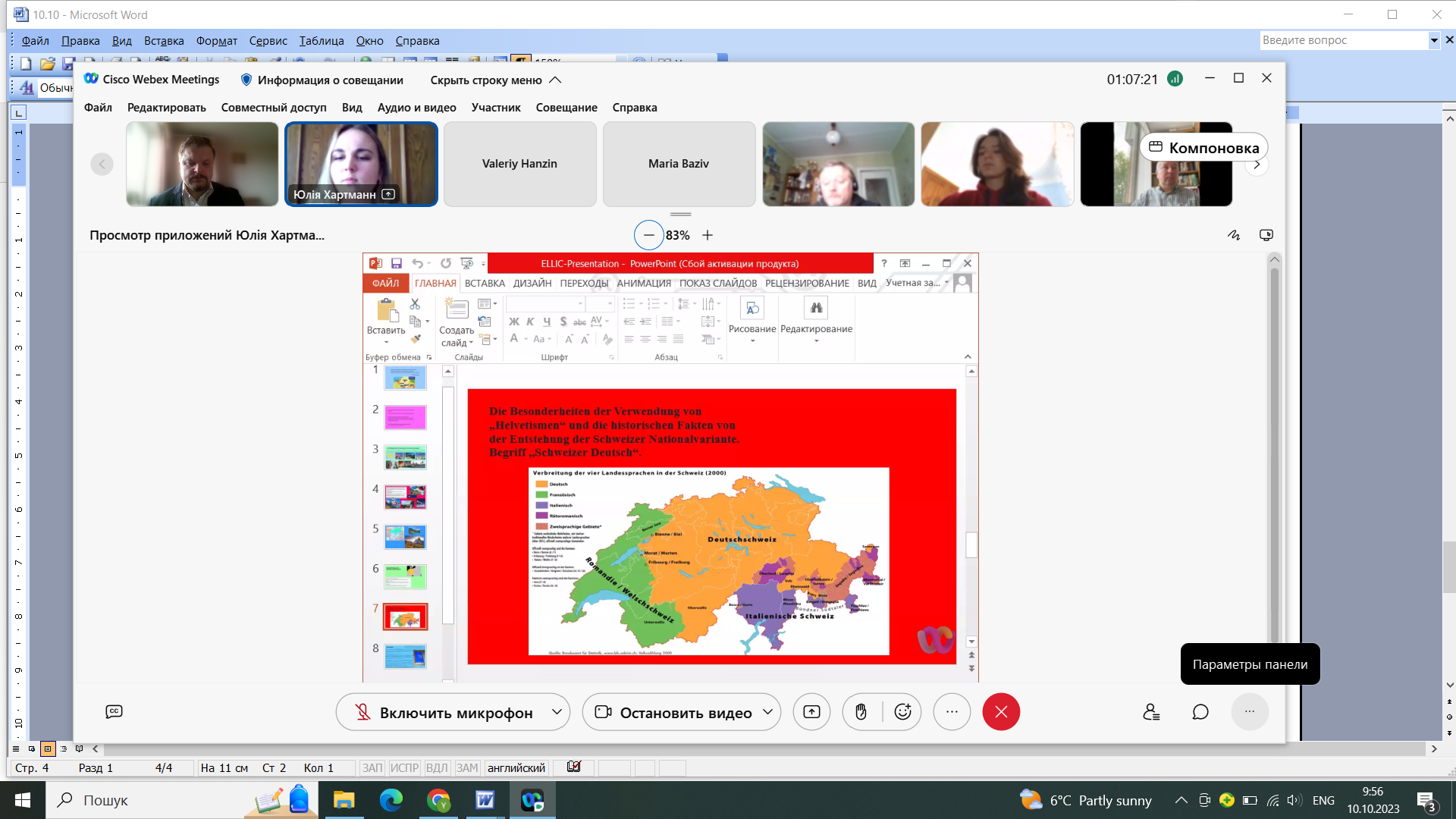
Task: Collapse menu bar via Скрыть строку меню
Action: point(496,80)
